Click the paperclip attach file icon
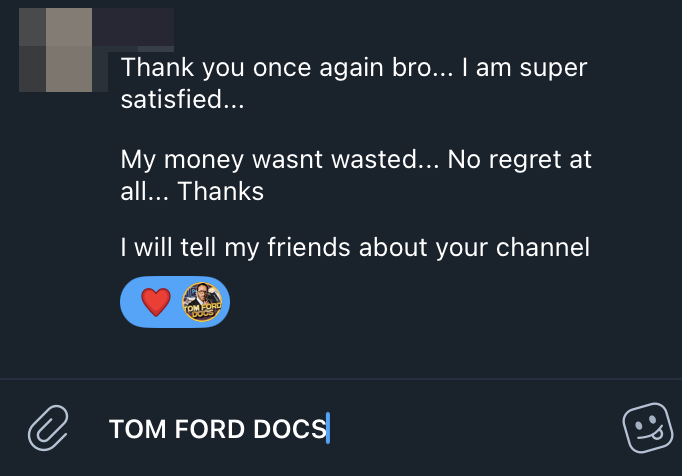Viewport: 682px width, 476px height. (47, 428)
